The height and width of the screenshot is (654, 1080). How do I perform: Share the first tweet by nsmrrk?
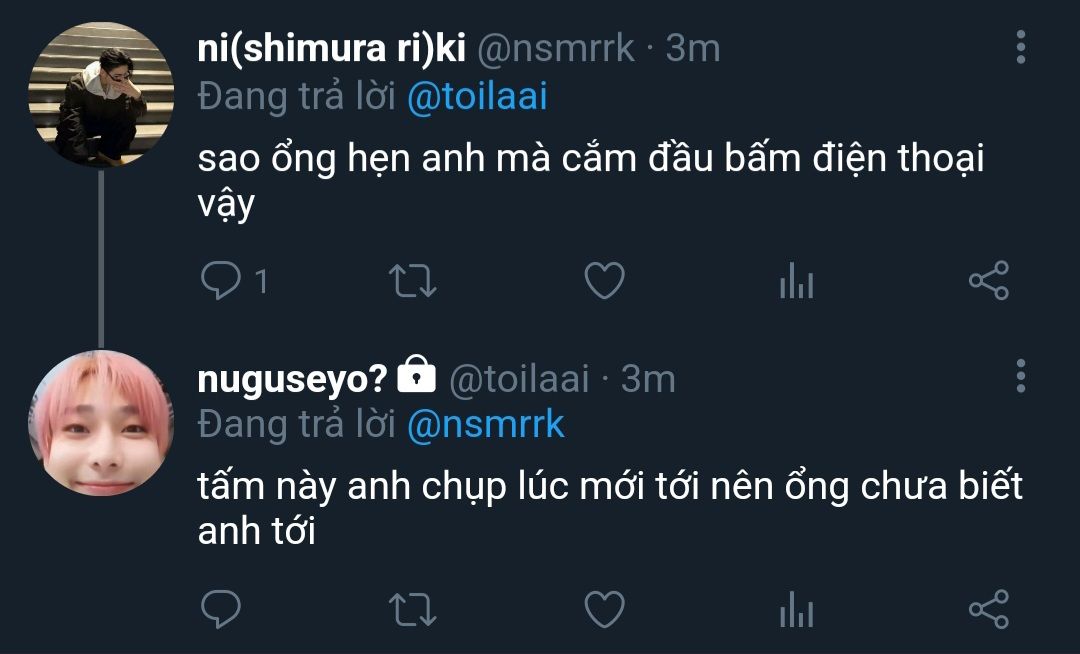[x=988, y=282]
